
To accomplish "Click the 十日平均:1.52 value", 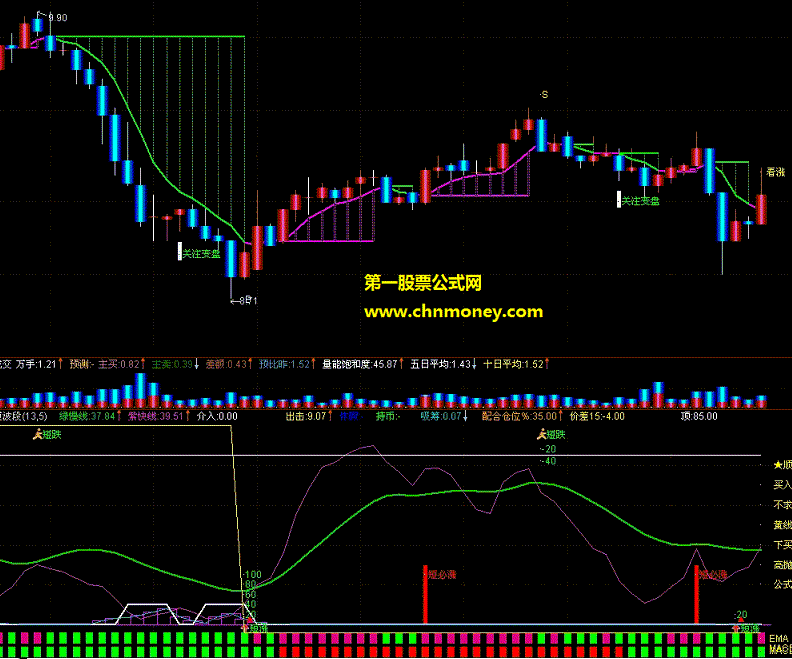I will click(x=513, y=364).
